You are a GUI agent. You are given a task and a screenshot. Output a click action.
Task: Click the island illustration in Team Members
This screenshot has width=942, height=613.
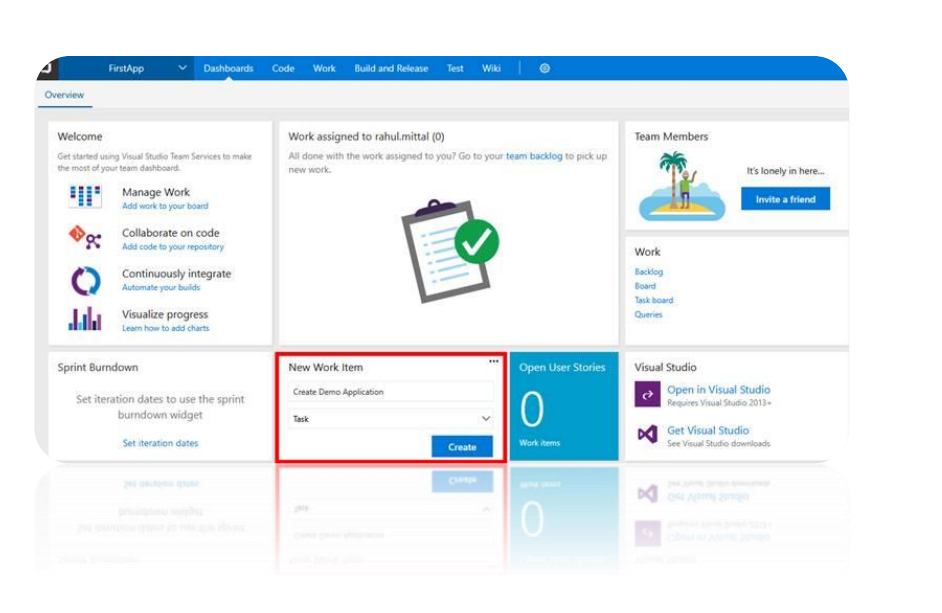681,186
